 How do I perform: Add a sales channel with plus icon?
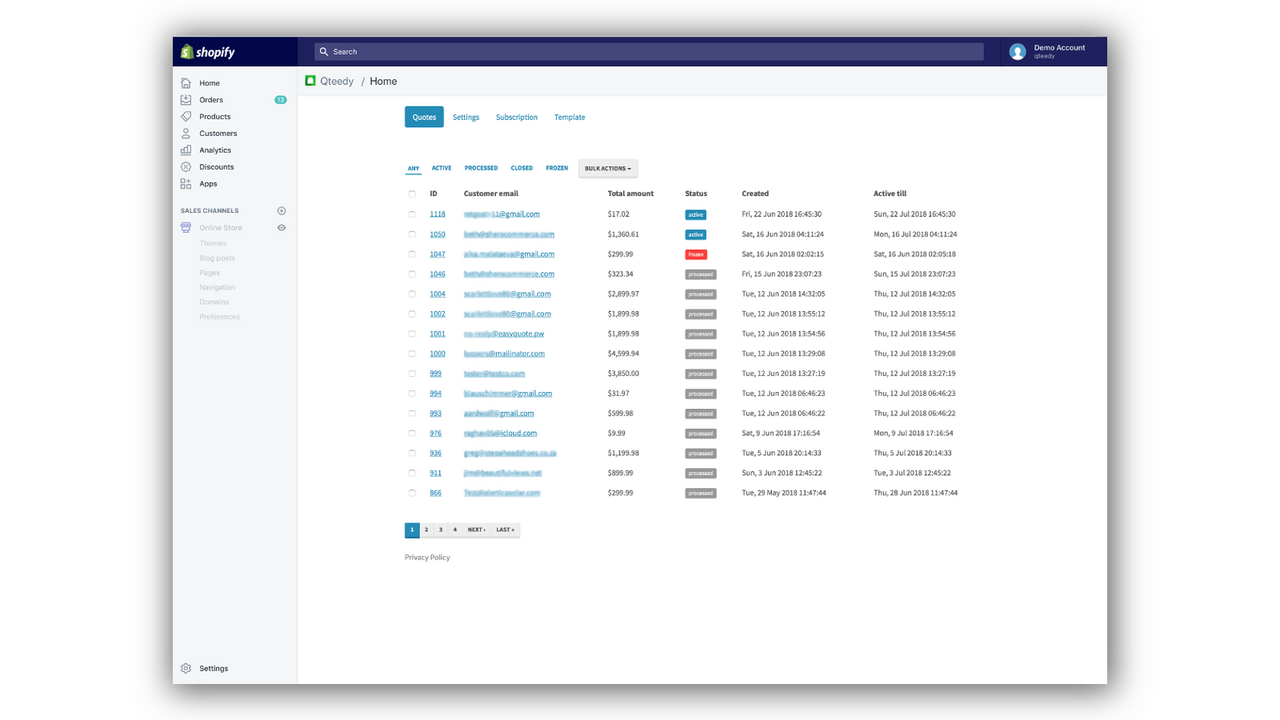pyautogui.click(x=281, y=211)
